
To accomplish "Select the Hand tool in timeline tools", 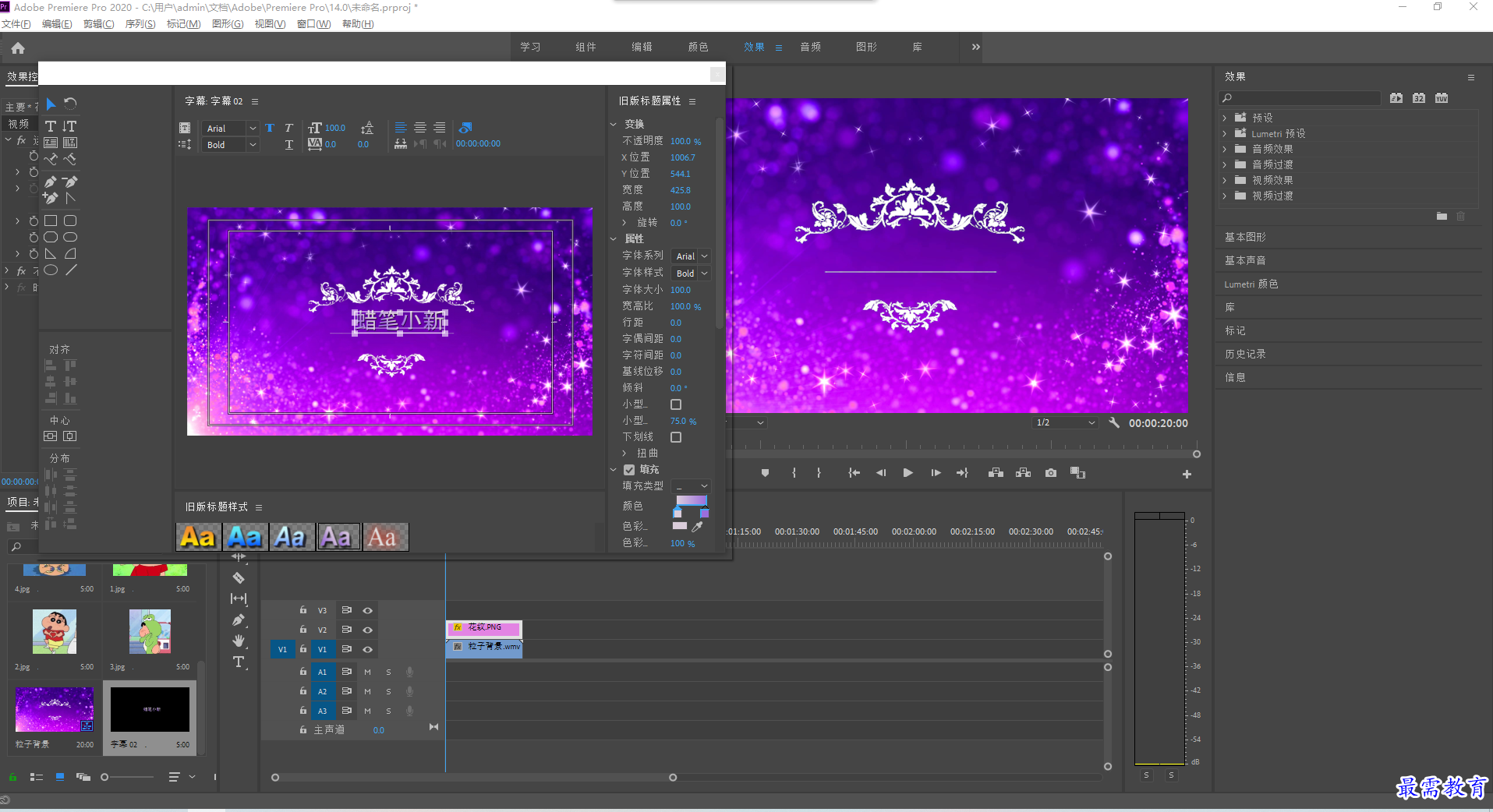I will (239, 641).
